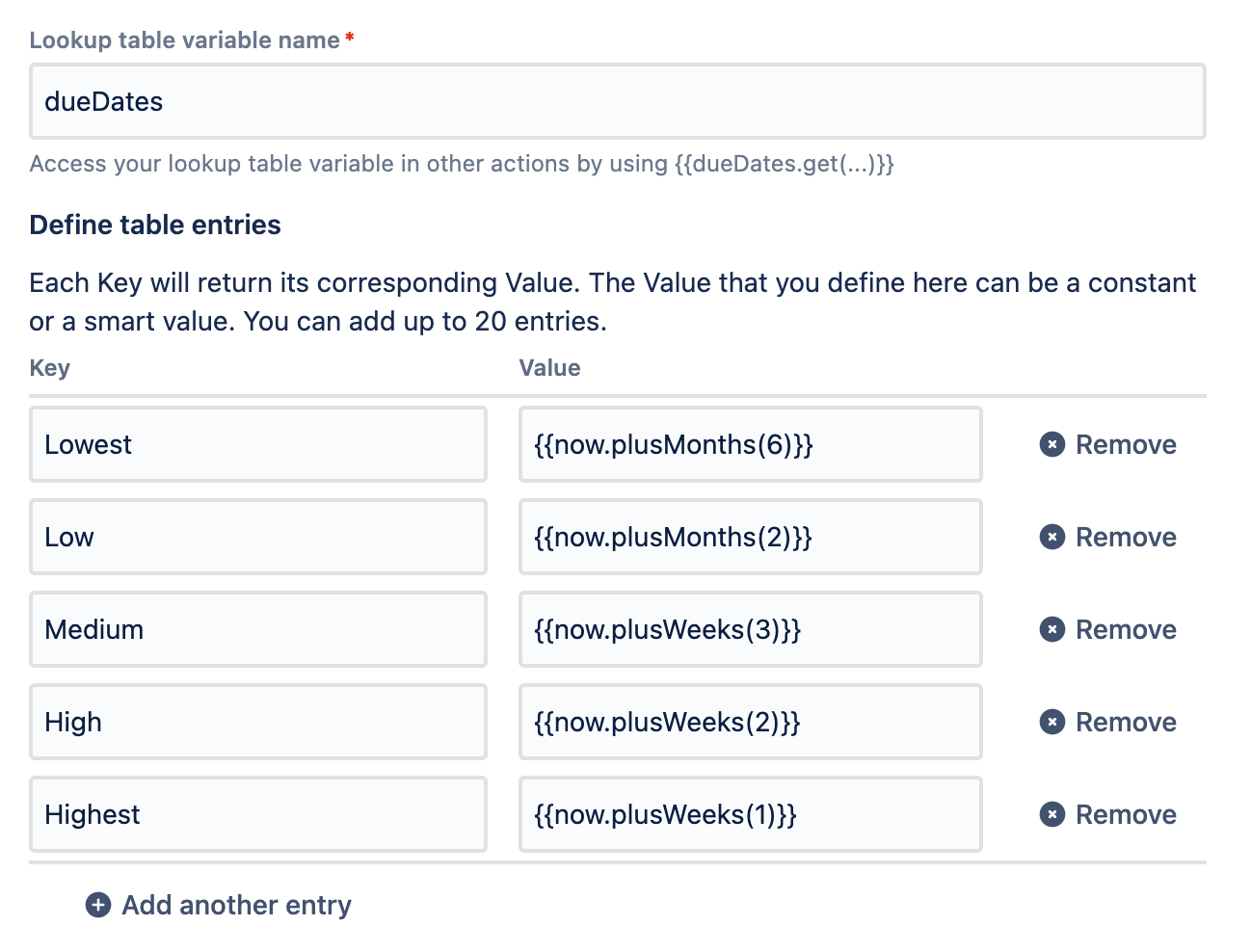
Task: Click the plus icon to add entry
Action: click(98, 905)
